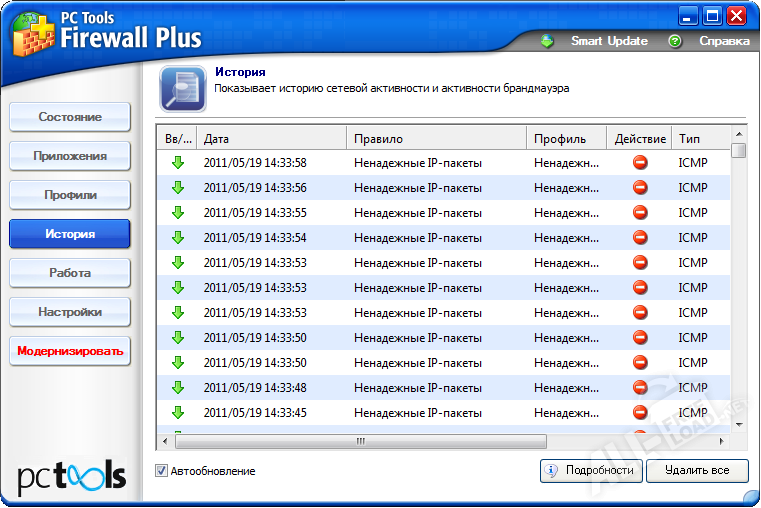
Task: Sort by the Дата column header
Action: [271, 139]
